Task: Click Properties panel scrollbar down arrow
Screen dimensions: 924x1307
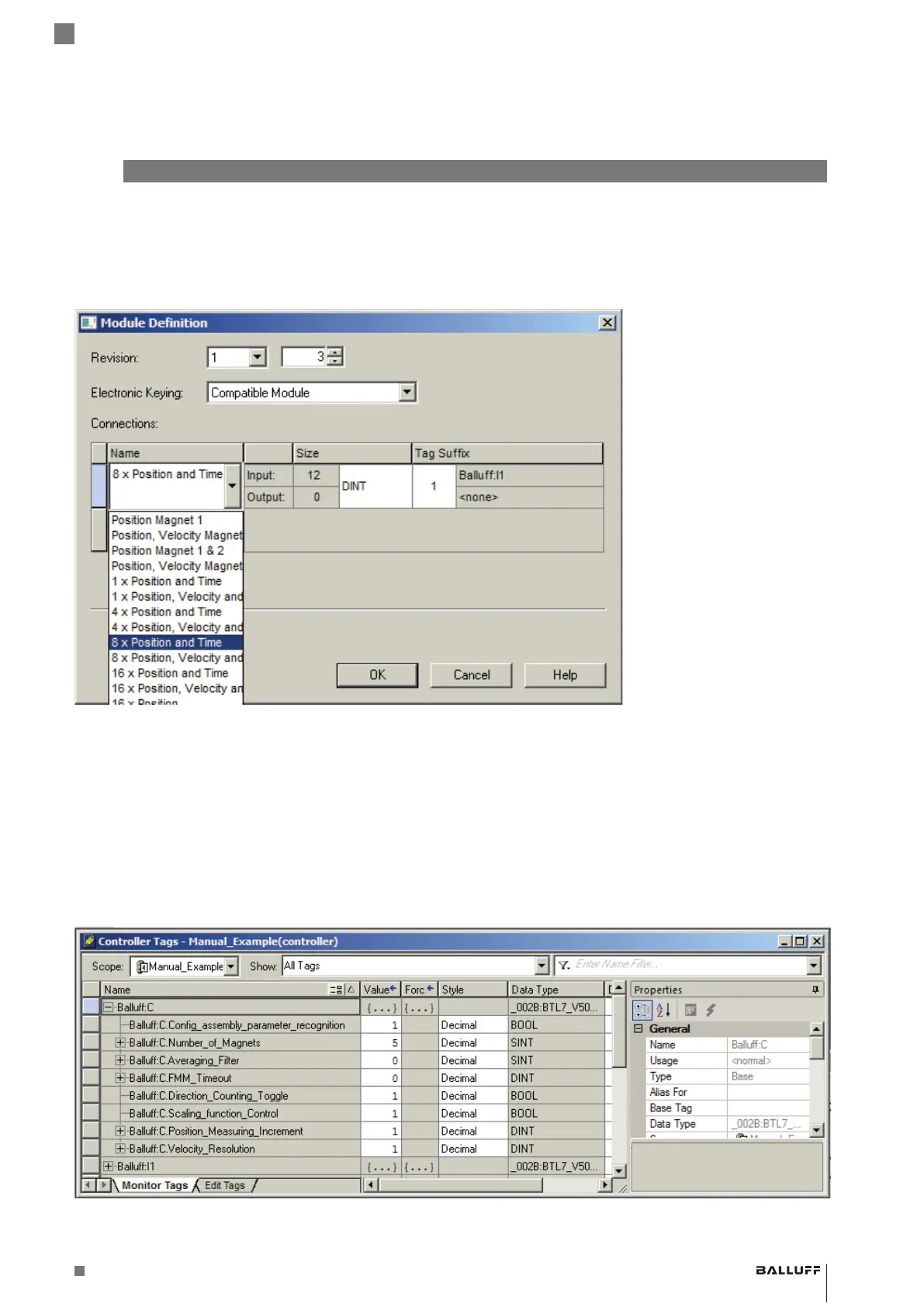Action: coord(816,1131)
